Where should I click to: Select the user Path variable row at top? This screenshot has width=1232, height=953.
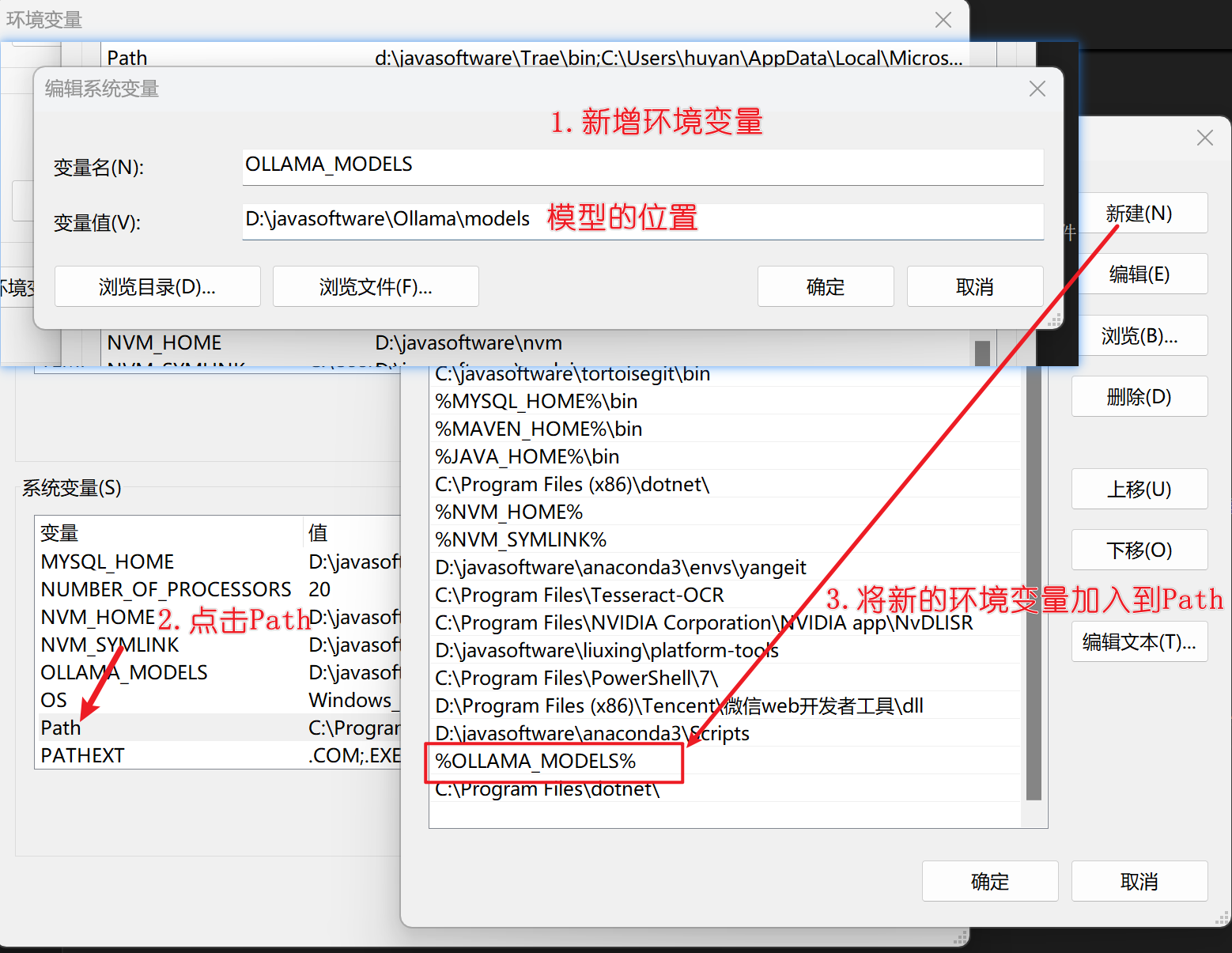click(535, 56)
